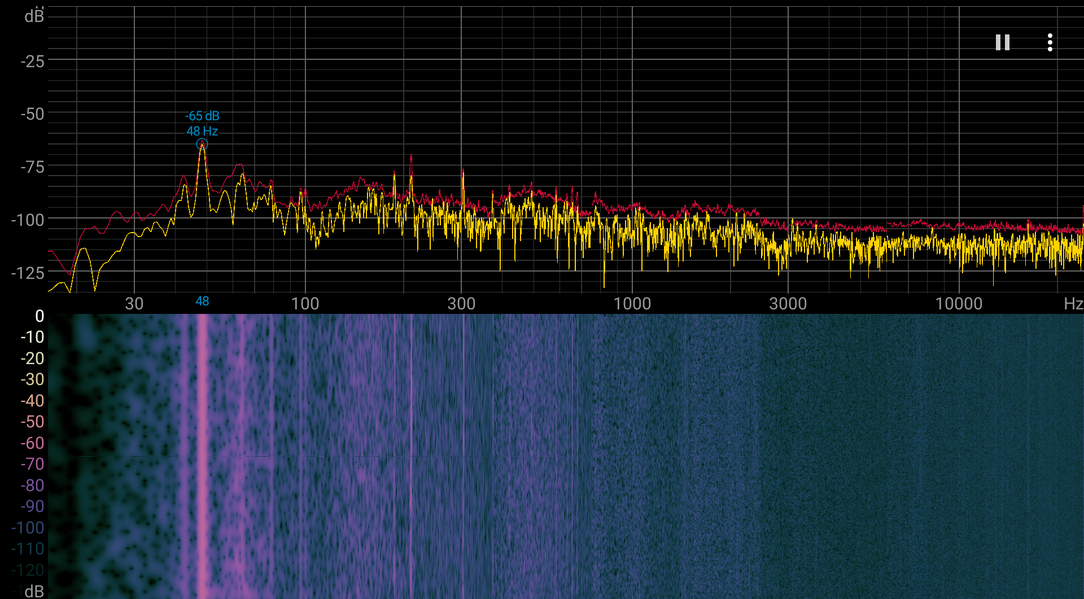
Task: Click the '0' spectrogram color scale label
Action: click(x=39, y=316)
